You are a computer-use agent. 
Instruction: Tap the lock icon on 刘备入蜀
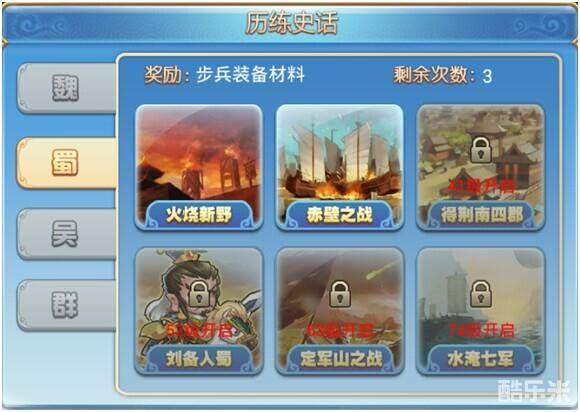199,294
